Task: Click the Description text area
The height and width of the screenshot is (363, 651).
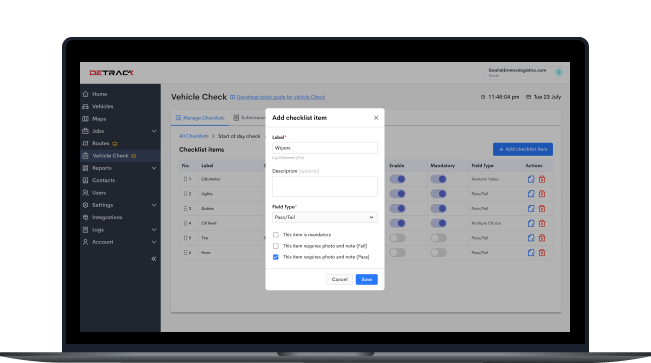Action: [x=325, y=186]
